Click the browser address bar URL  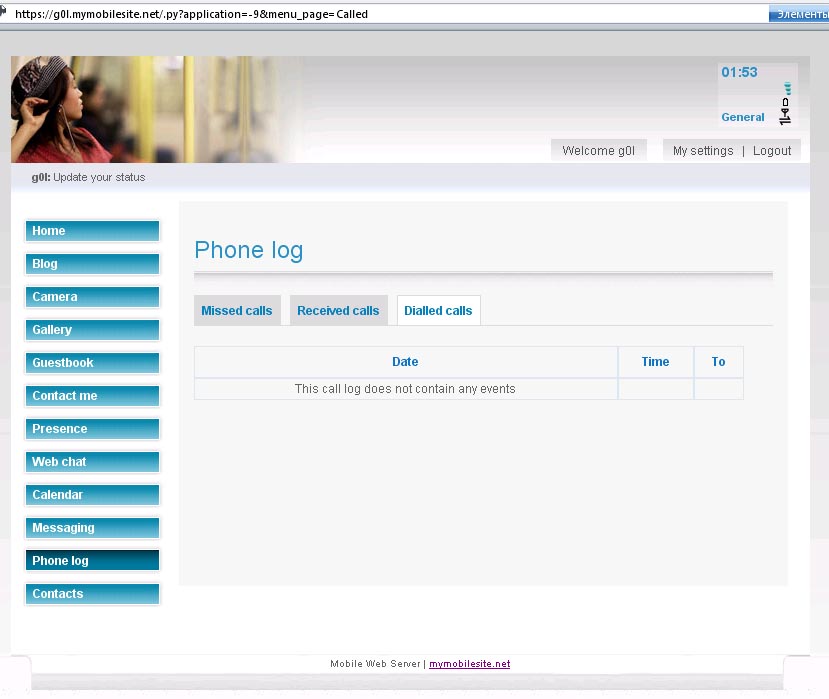point(191,14)
